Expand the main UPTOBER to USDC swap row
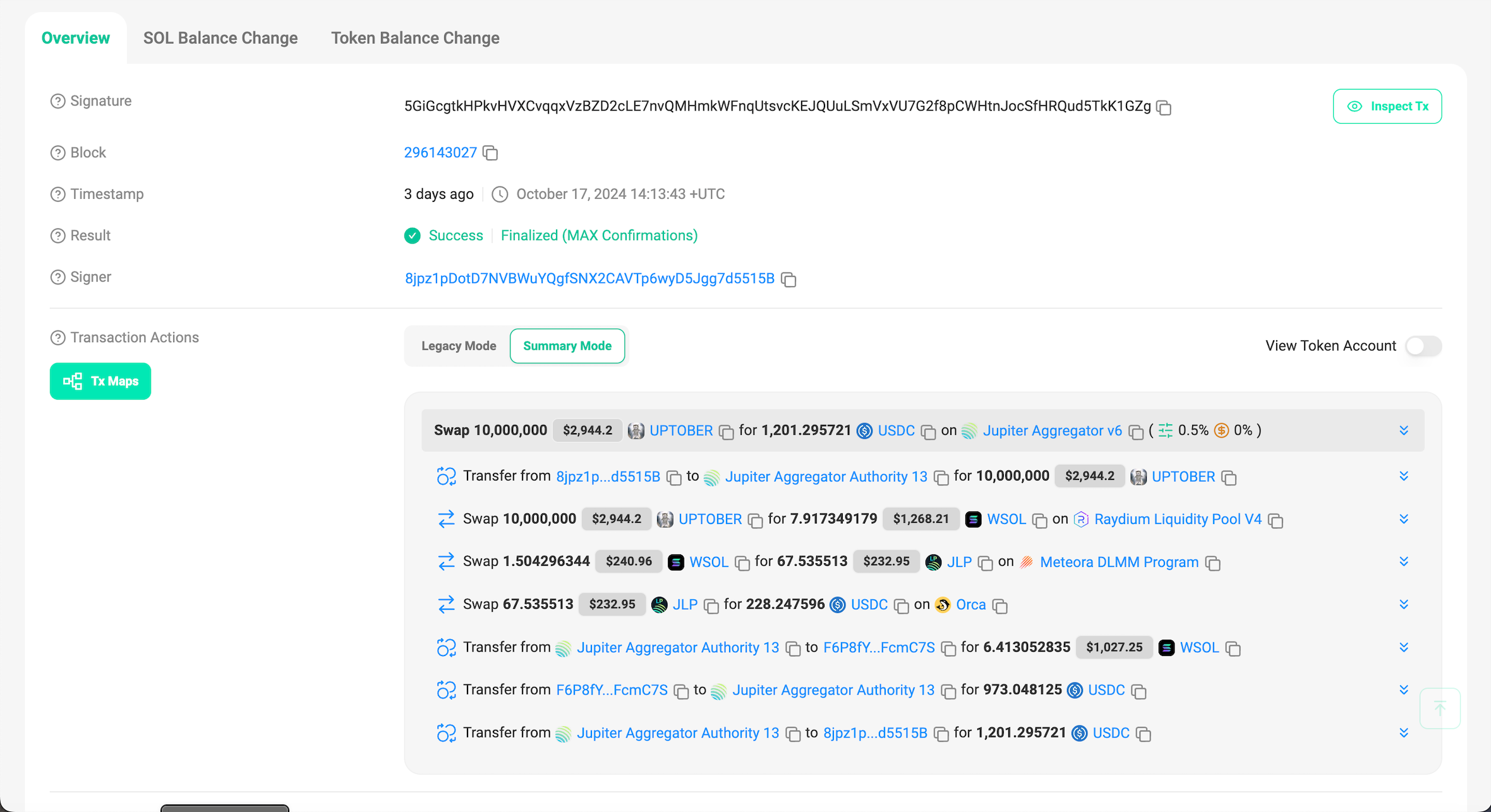This screenshot has width=1491, height=812. (x=1404, y=431)
